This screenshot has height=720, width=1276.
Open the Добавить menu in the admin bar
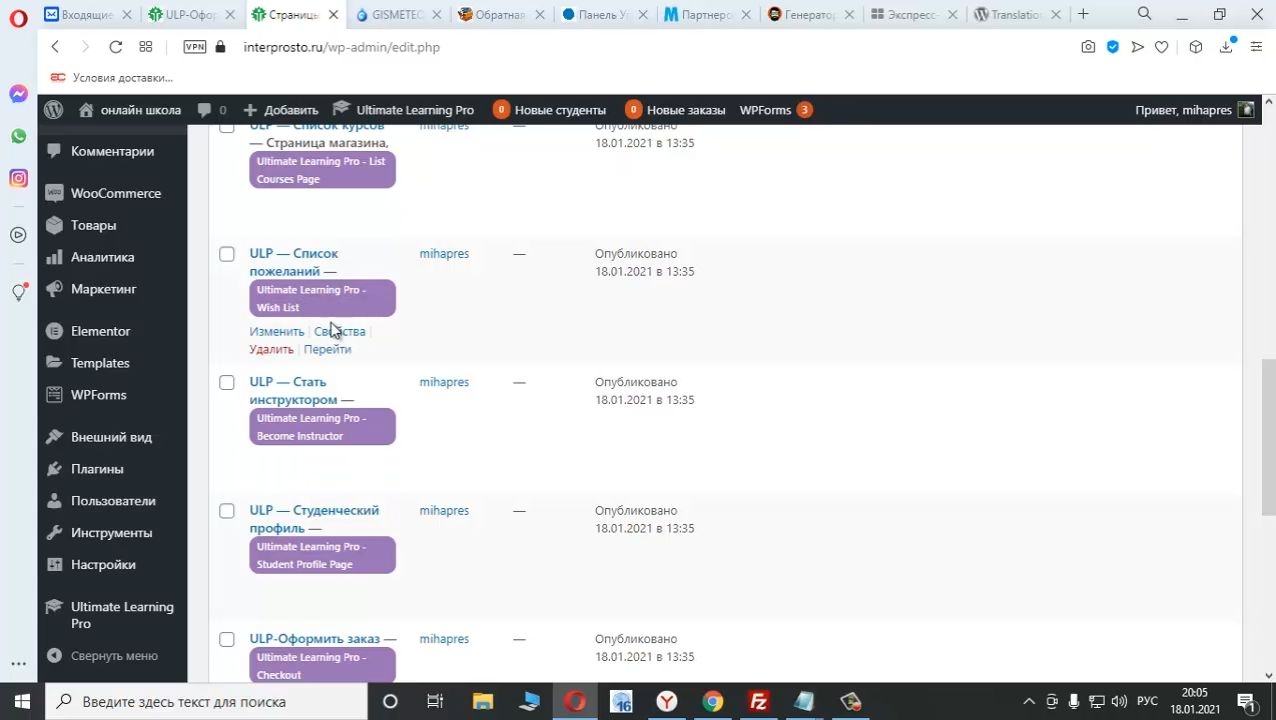point(281,110)
